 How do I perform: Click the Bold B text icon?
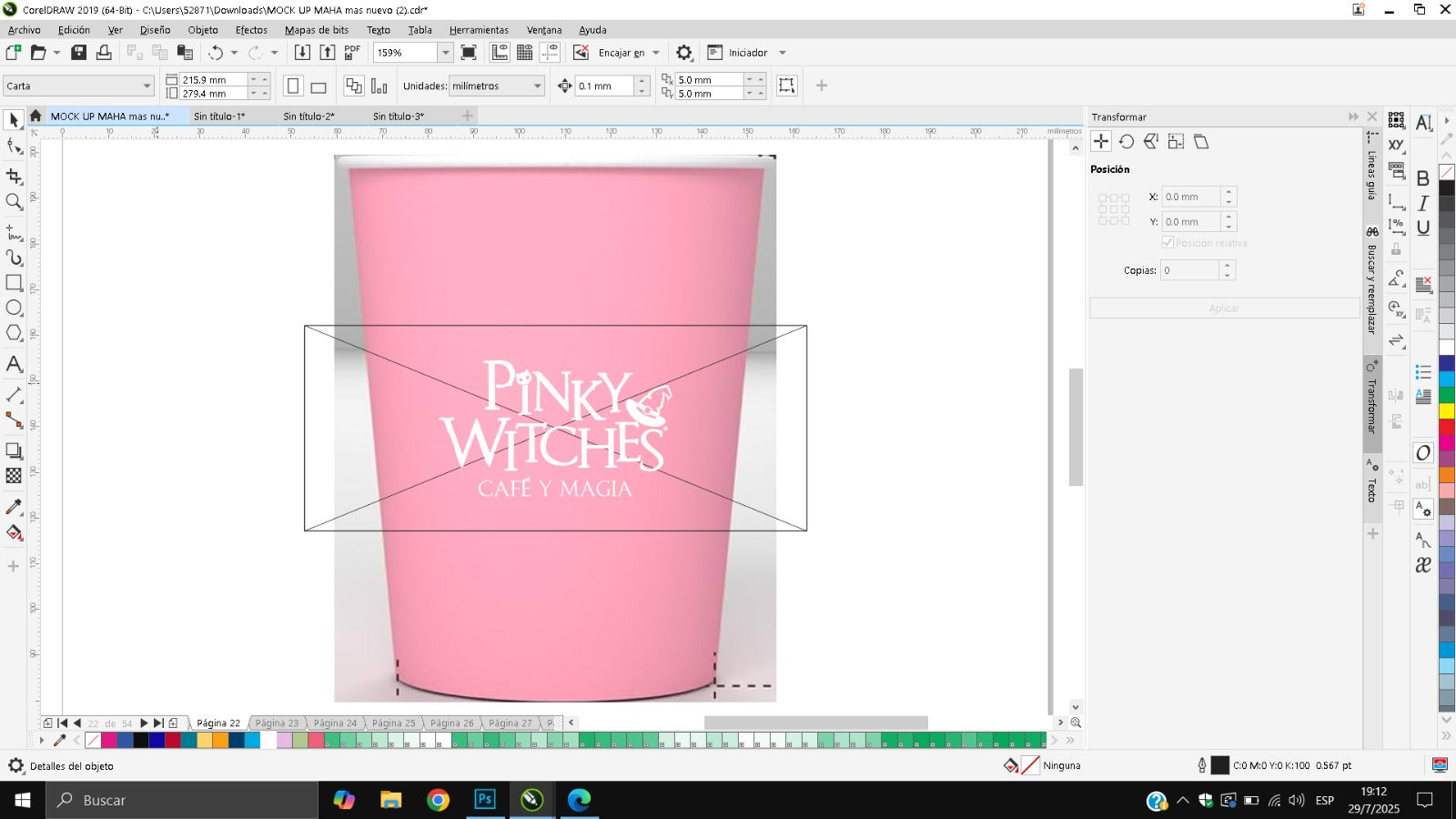tap(1423, 178)
